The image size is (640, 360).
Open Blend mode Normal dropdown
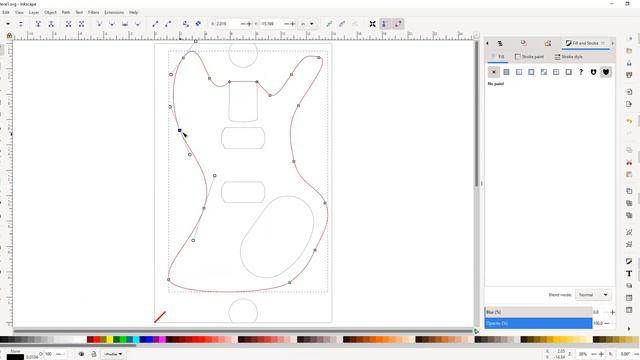tap(593, 295)
